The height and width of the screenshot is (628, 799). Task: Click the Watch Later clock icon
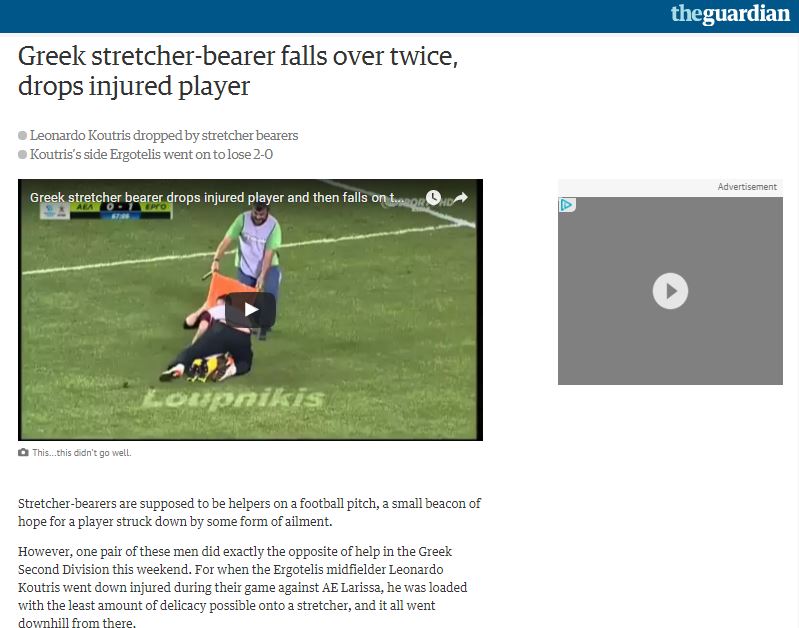[x=433, y=197]
